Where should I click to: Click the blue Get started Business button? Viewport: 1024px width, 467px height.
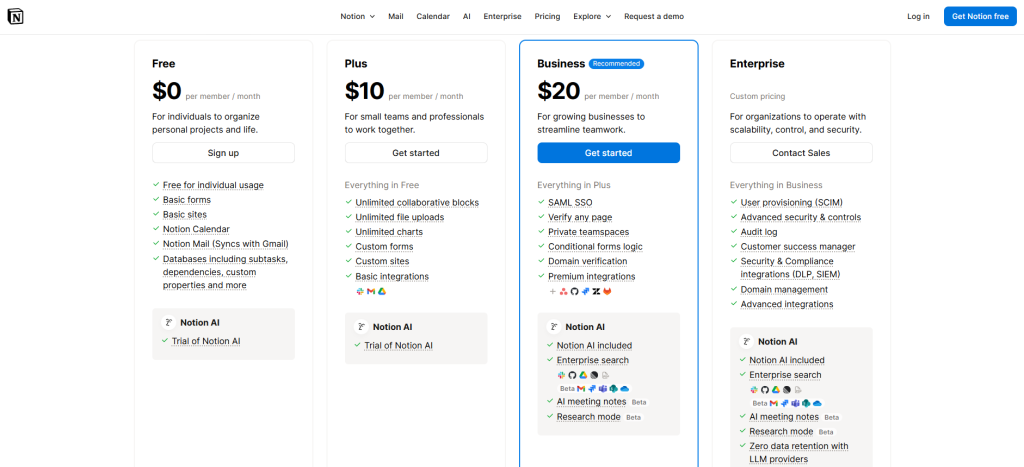point(609,153)
